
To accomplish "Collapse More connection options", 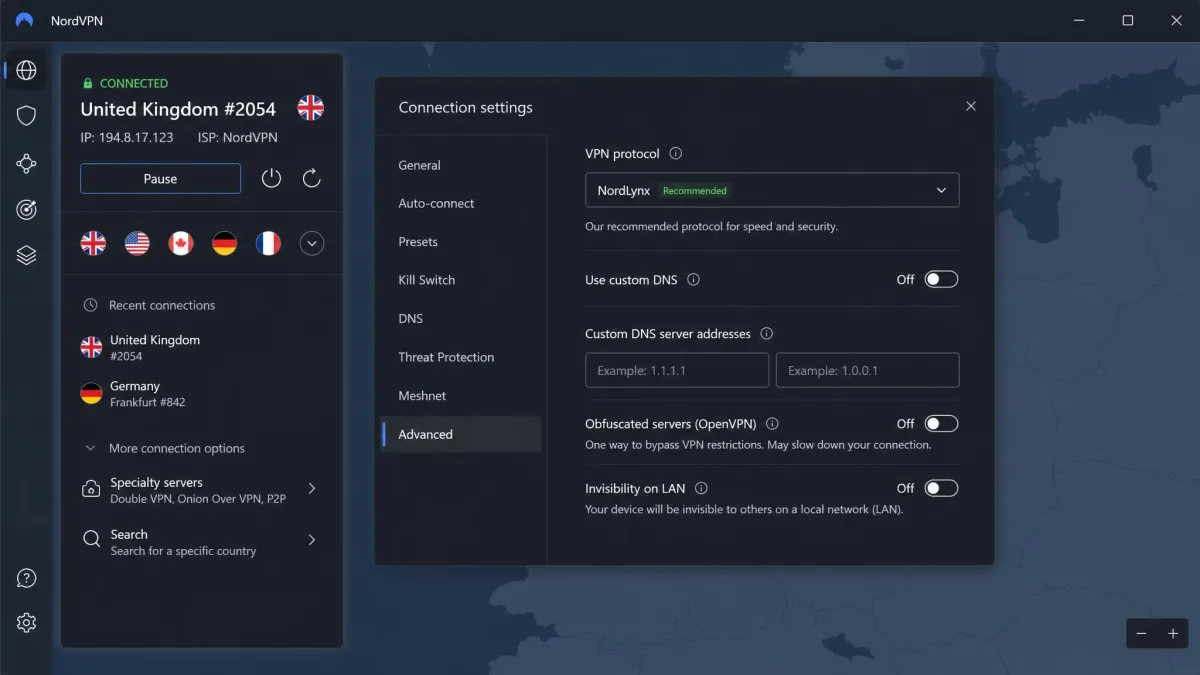I will (x=165, y=449).
